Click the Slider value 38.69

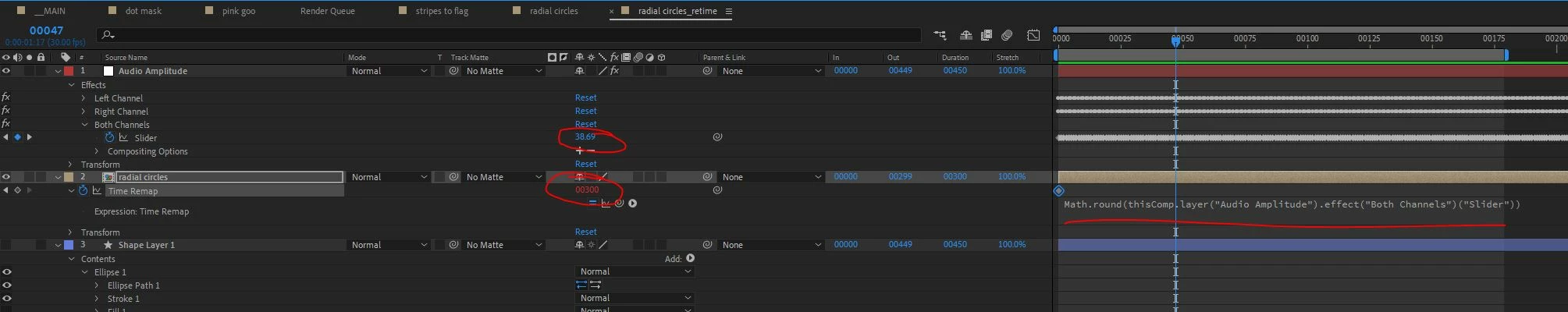point(585,136)
